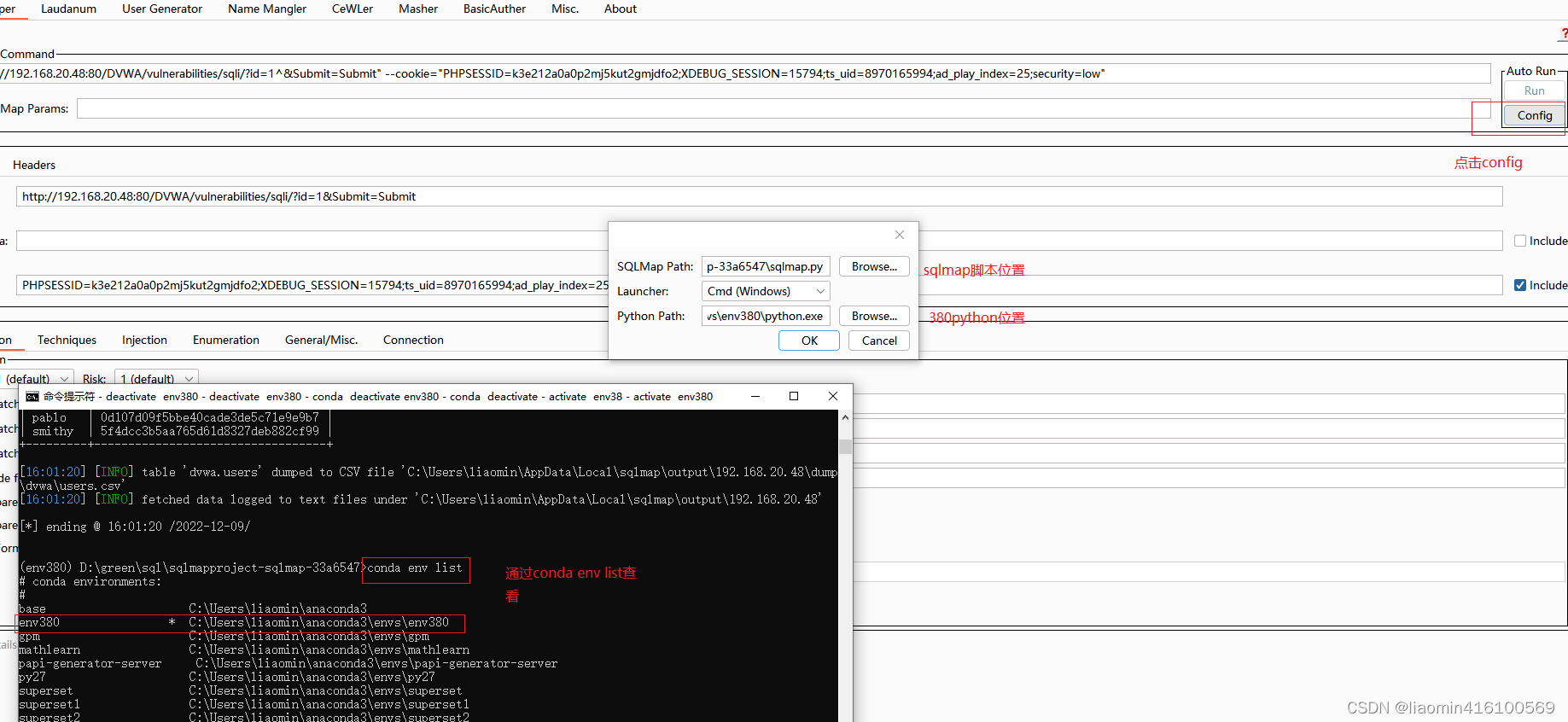Click the PHPSESSID cookie field

[x=312, y=285]
